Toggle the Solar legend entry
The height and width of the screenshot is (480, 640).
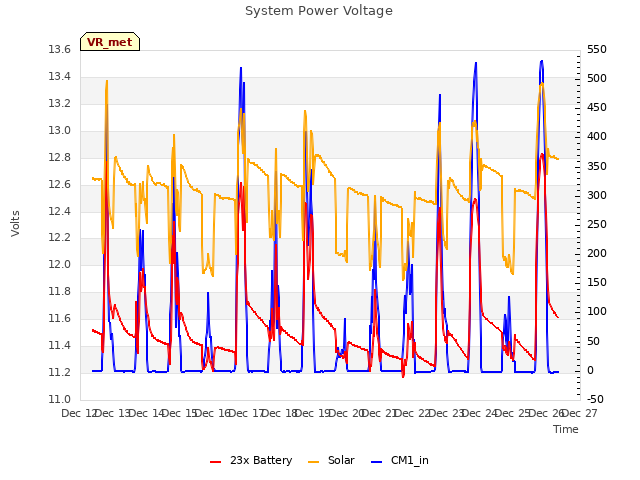click(x=331, y=460)
